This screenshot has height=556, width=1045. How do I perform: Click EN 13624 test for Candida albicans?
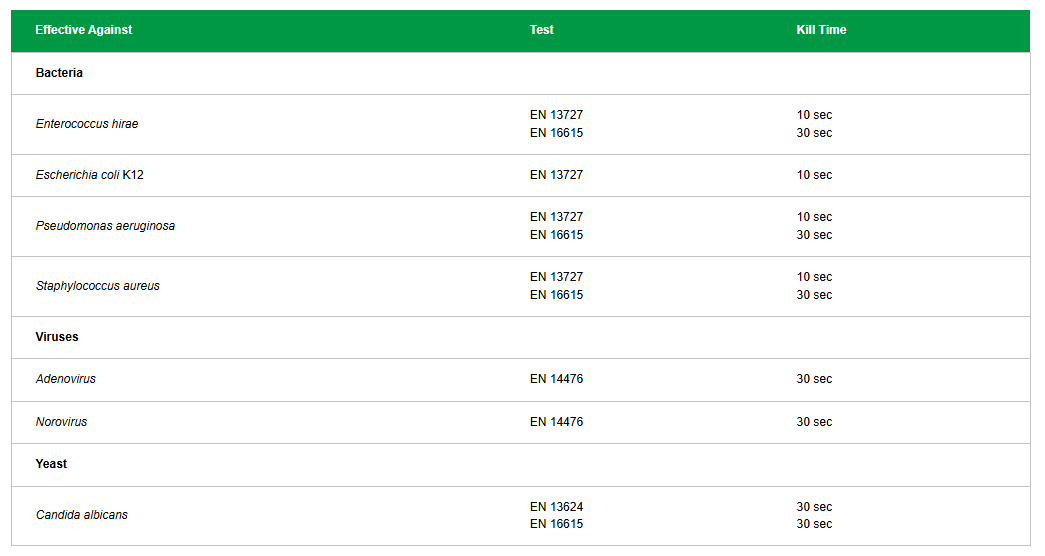(x=556, y=507)
